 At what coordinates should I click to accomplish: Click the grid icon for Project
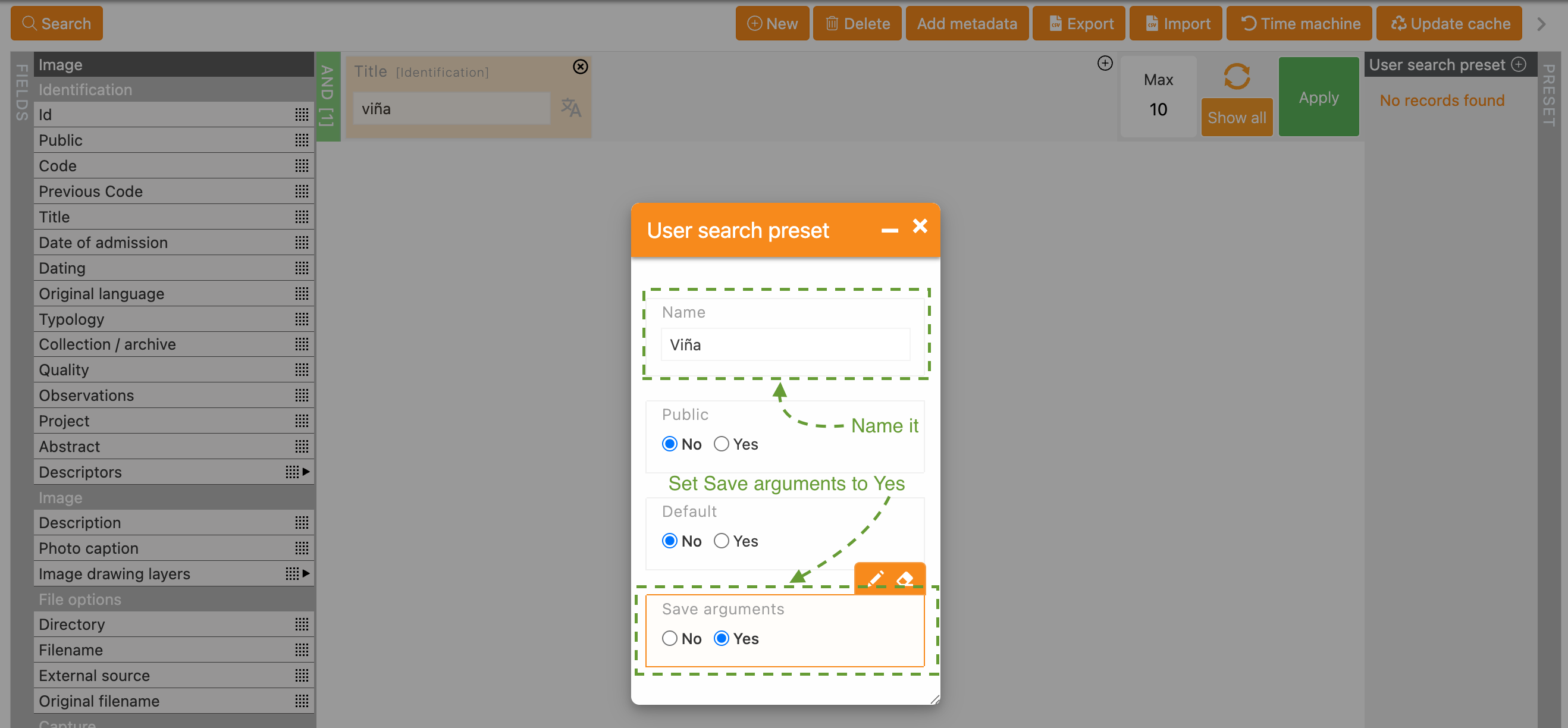click(x=302, y=421)
